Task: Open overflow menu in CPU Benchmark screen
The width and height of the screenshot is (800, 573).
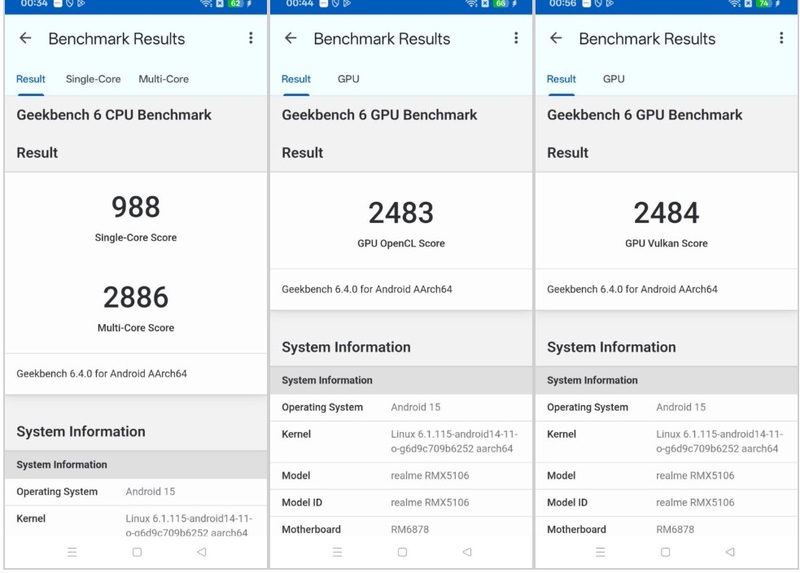Action: point(251,38)
